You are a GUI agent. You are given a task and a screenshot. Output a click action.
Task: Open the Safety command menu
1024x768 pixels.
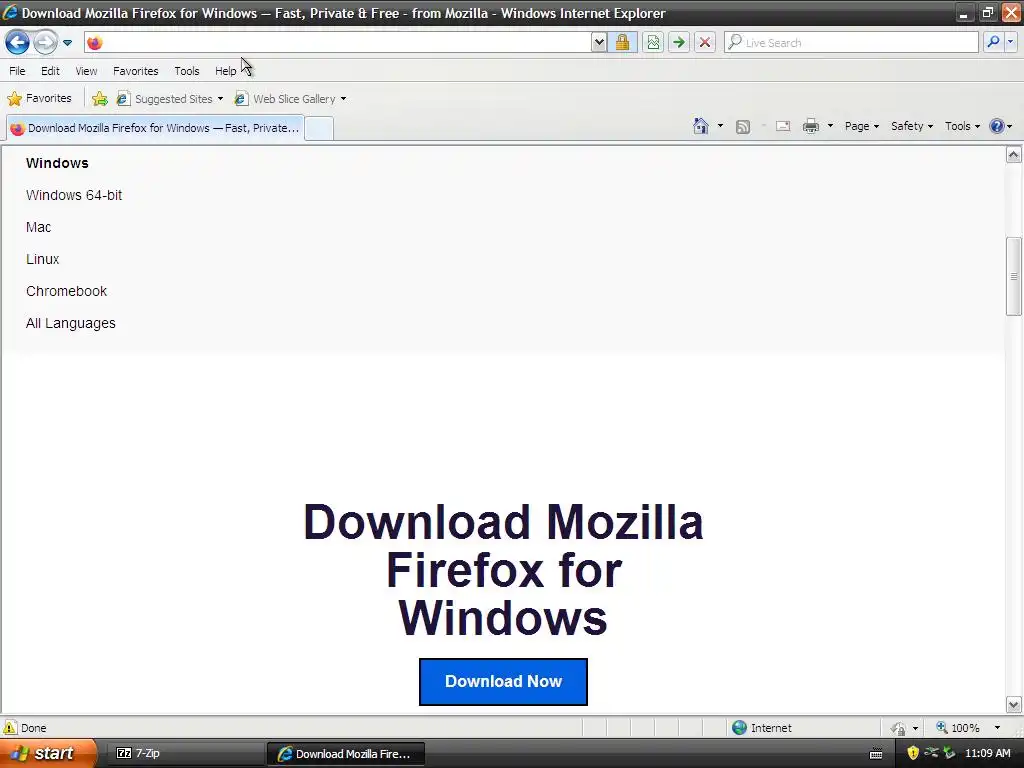(912, 126)
